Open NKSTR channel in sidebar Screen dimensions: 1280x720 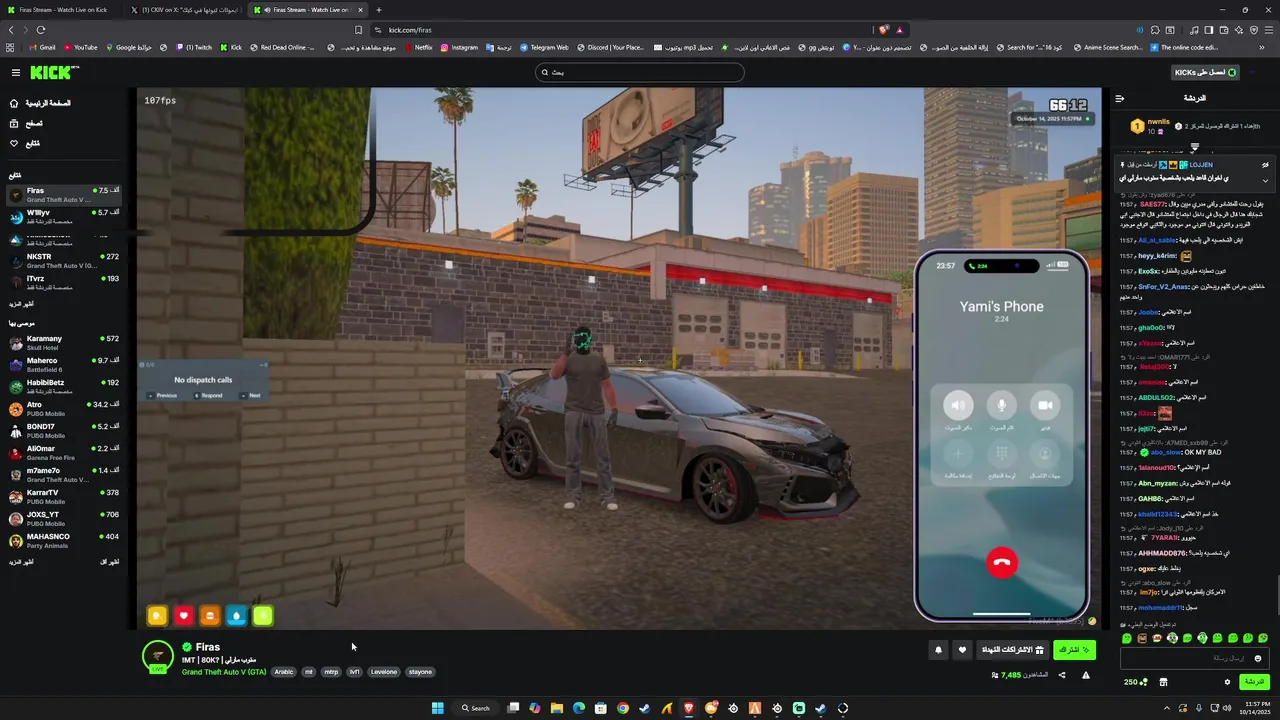(64, 260)
